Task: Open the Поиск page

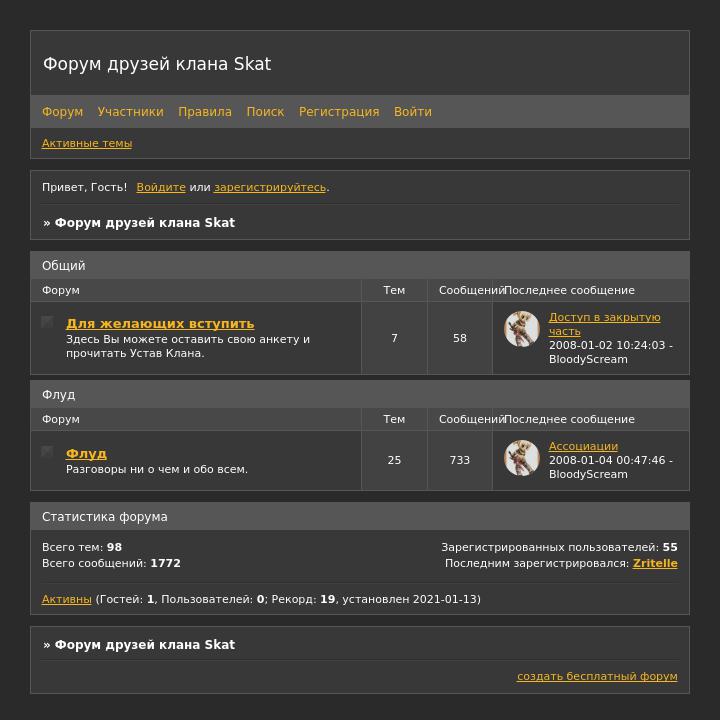Action: 265,112
